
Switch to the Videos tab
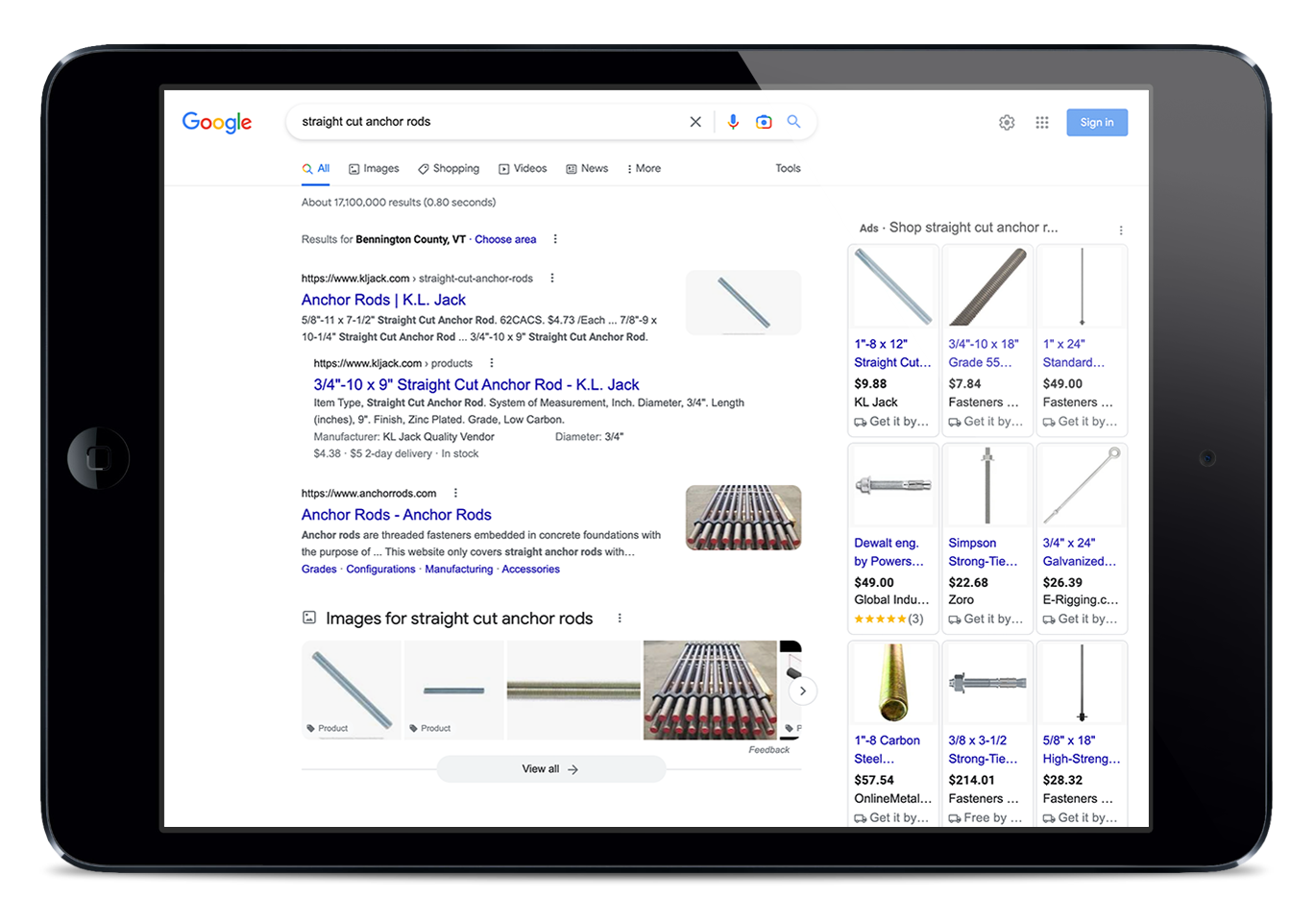[x=523, y=168]
